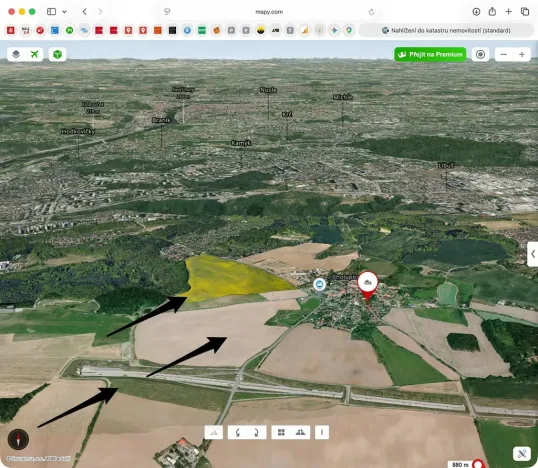Reset north using the compass
The image size is (538, 468).
pos(18,439)
